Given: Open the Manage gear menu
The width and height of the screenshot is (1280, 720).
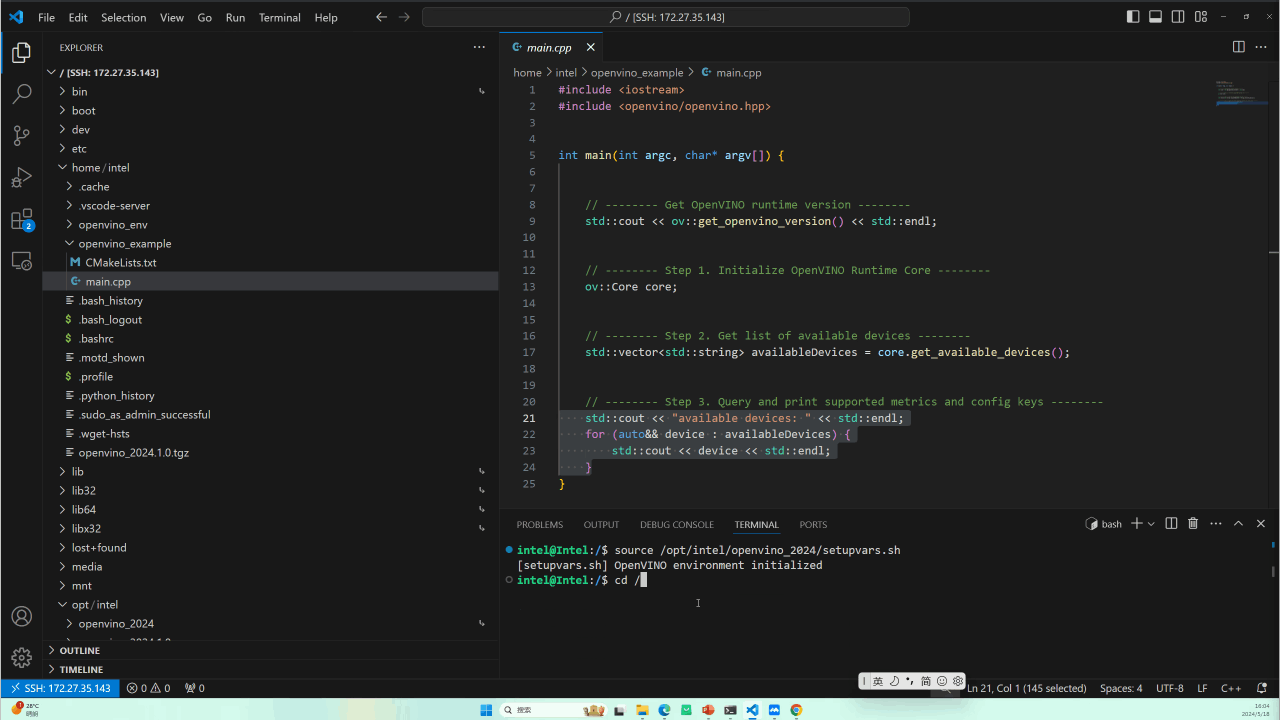Looking at the screenshot, I should click(21, 657).
